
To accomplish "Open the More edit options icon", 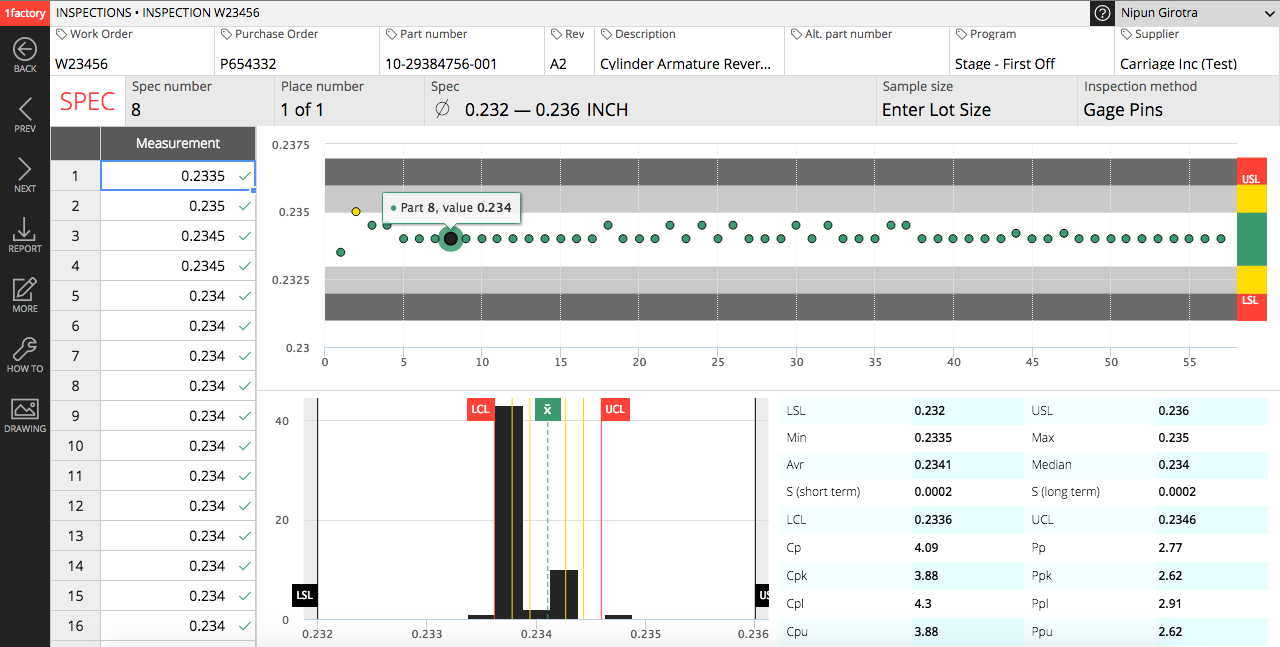I will 25,290.
